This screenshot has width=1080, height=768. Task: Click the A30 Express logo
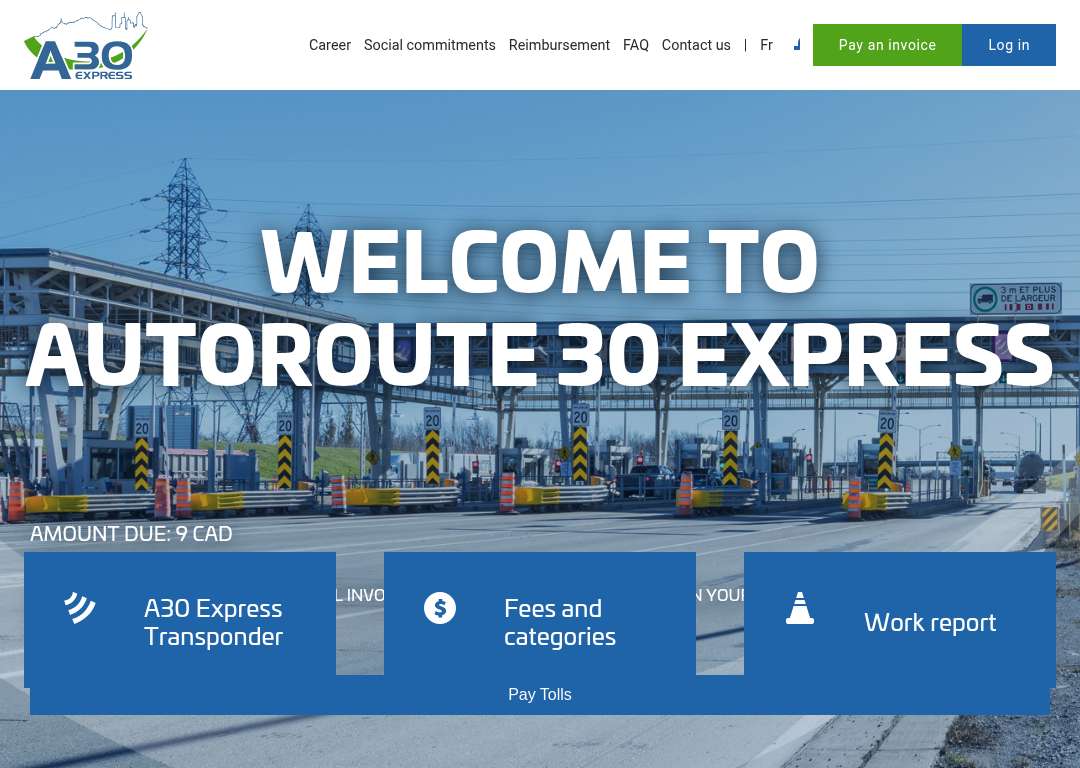[x=85, y=45]
